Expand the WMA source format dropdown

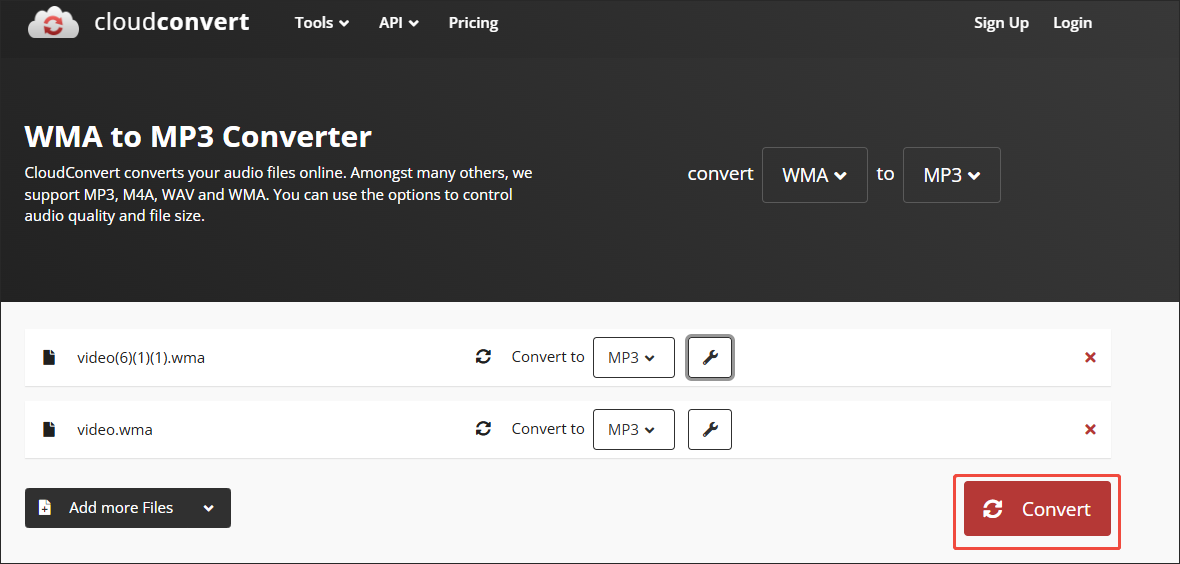(814, 175)
